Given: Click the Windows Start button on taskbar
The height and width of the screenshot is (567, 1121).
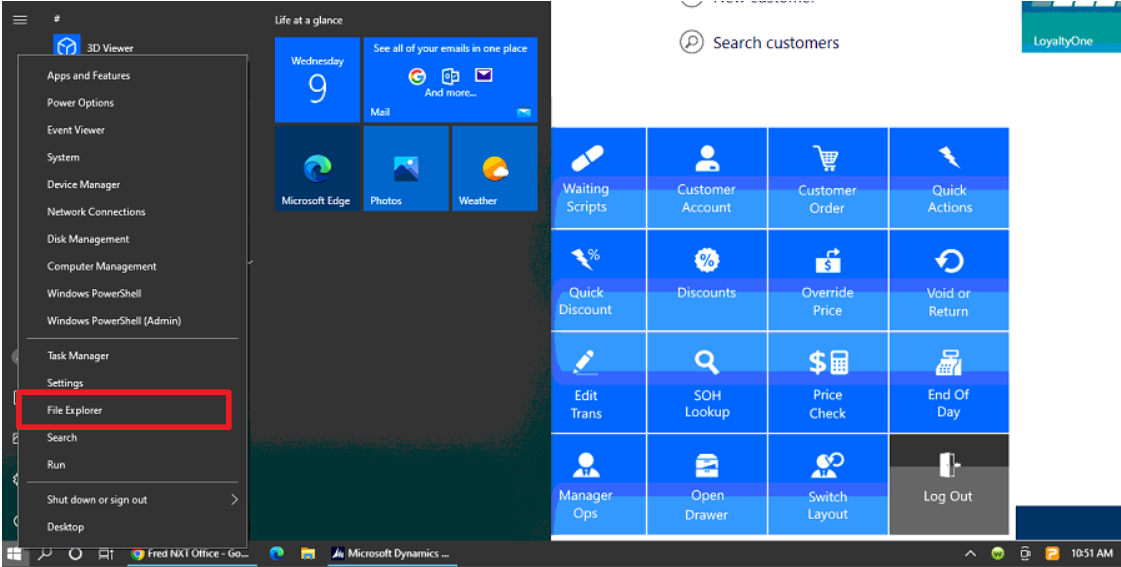Looking at the screenshot, I should tap(15, 553).
